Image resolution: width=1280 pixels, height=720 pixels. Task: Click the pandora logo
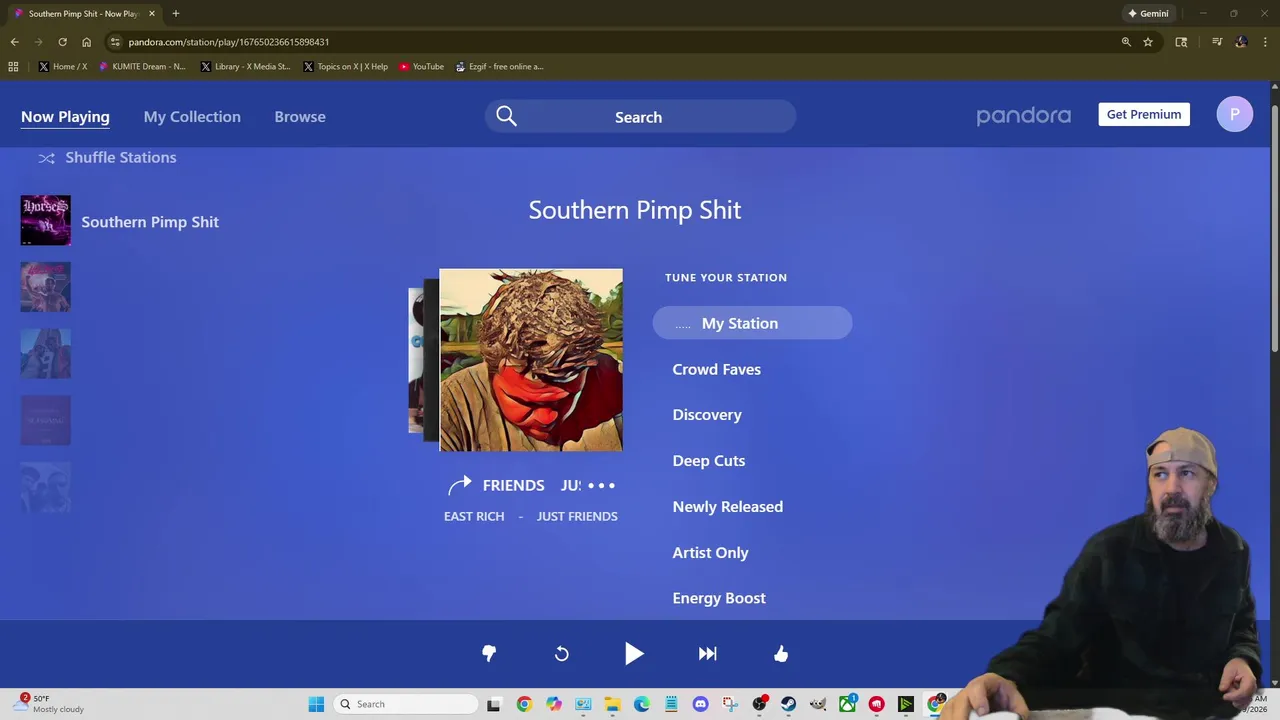(1023, 116)
